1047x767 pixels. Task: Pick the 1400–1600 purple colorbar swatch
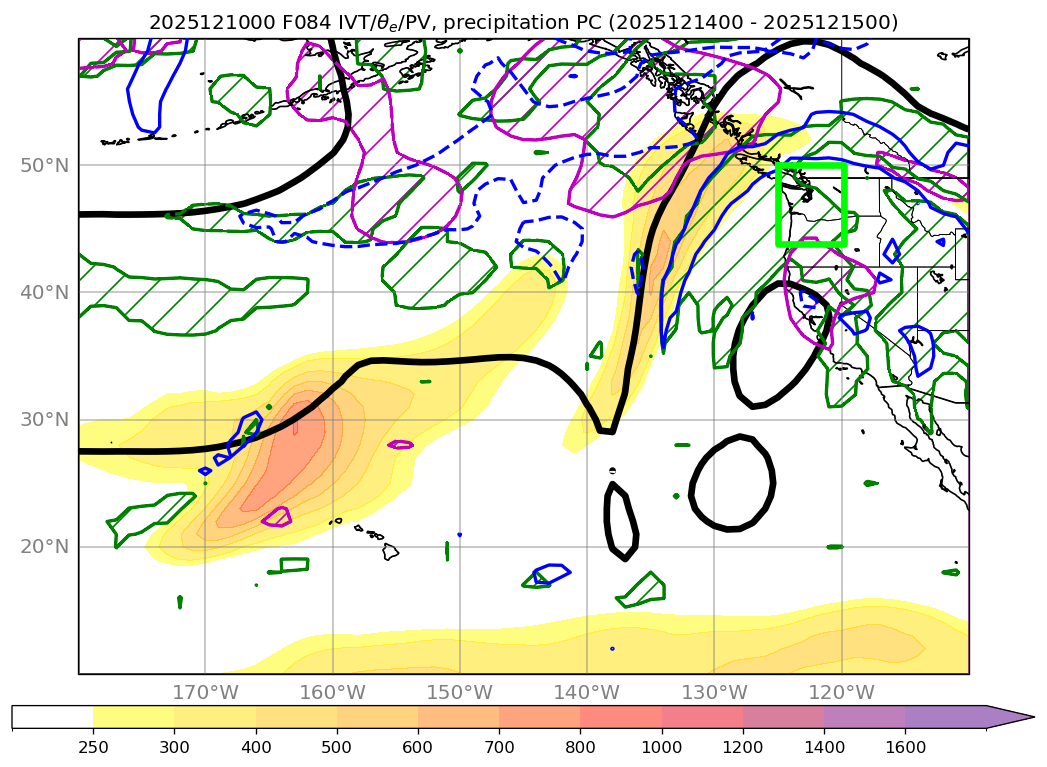pyautogui.click(x=864, y=717)
